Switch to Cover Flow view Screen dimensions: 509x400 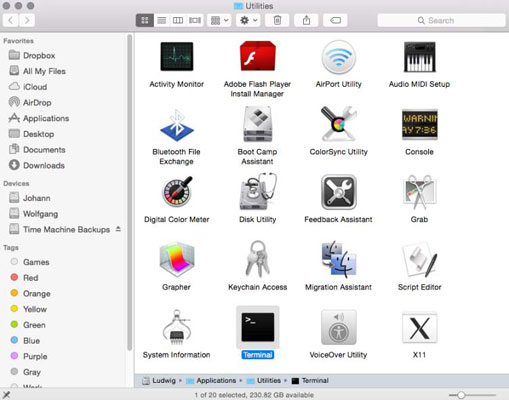click(195, 20)
